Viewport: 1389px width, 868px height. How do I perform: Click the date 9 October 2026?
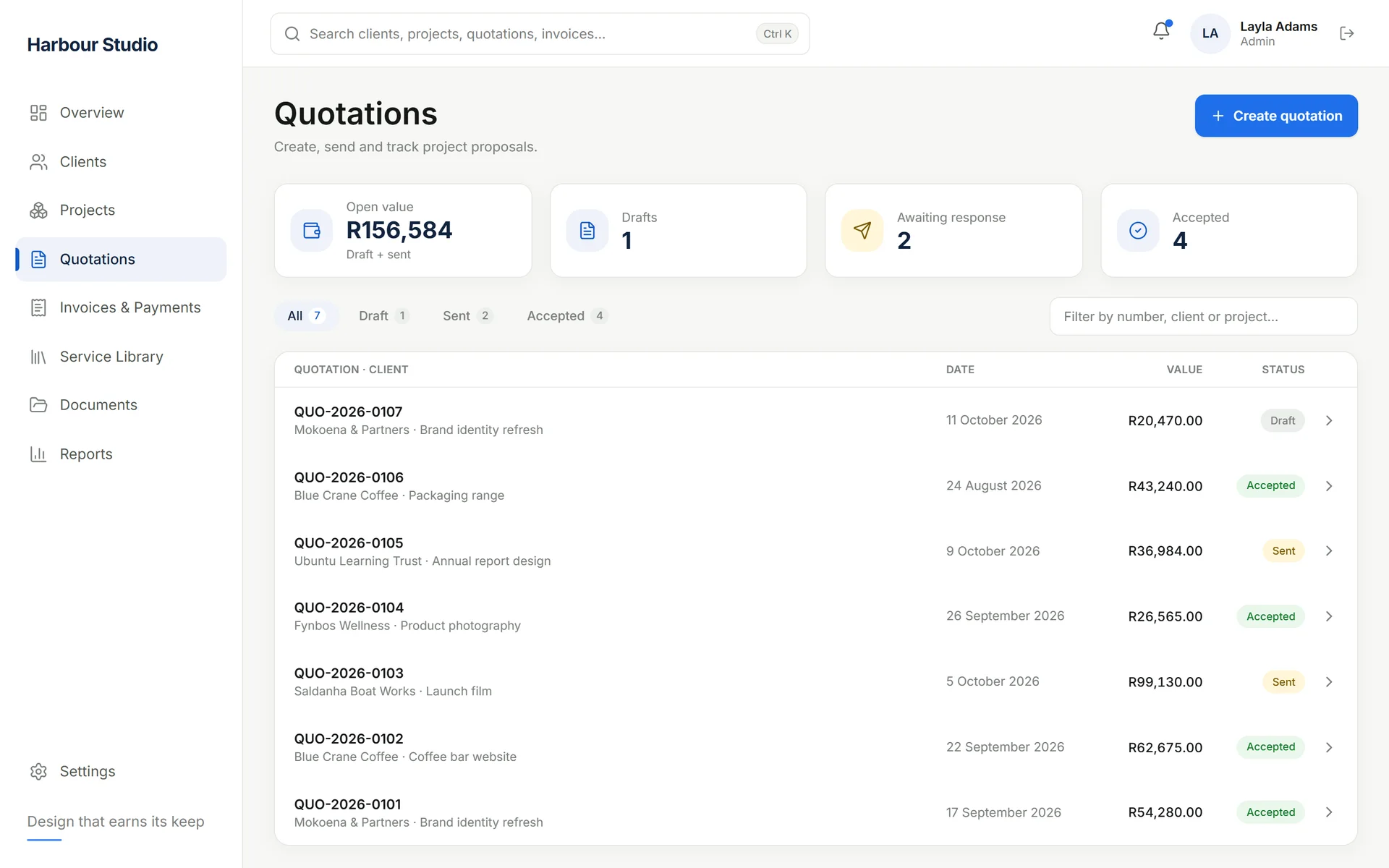[x=993, y=551]
